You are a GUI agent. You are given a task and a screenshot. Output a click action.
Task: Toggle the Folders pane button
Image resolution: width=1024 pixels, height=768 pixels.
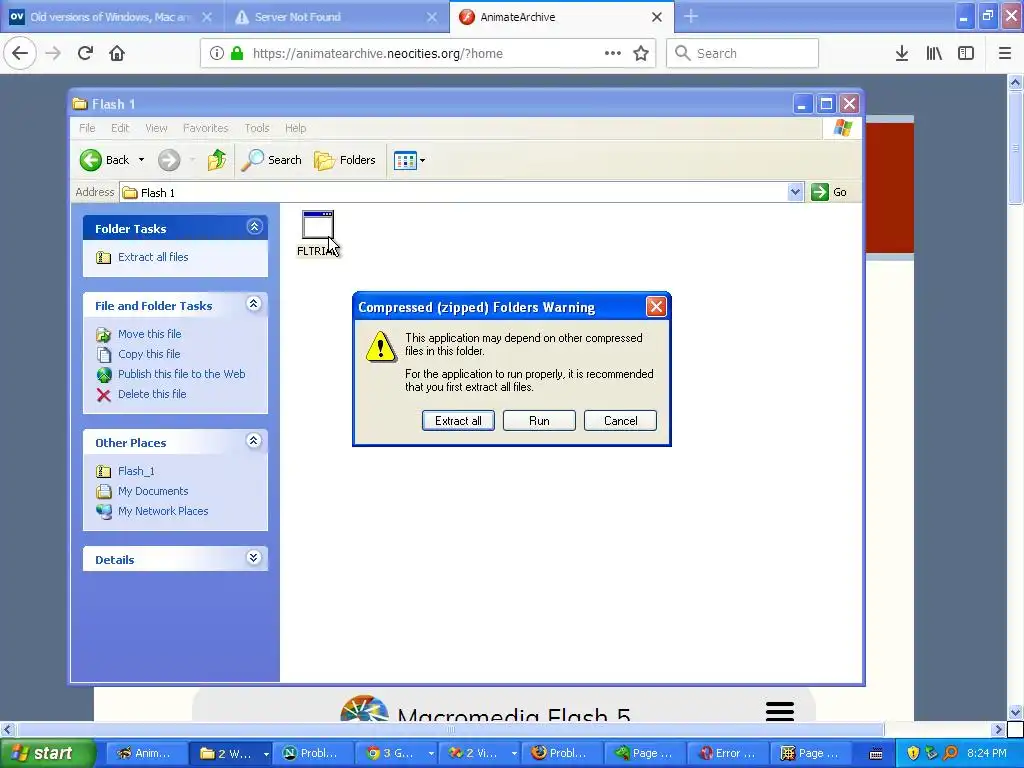pyautogui.click(x=345, y=160)
